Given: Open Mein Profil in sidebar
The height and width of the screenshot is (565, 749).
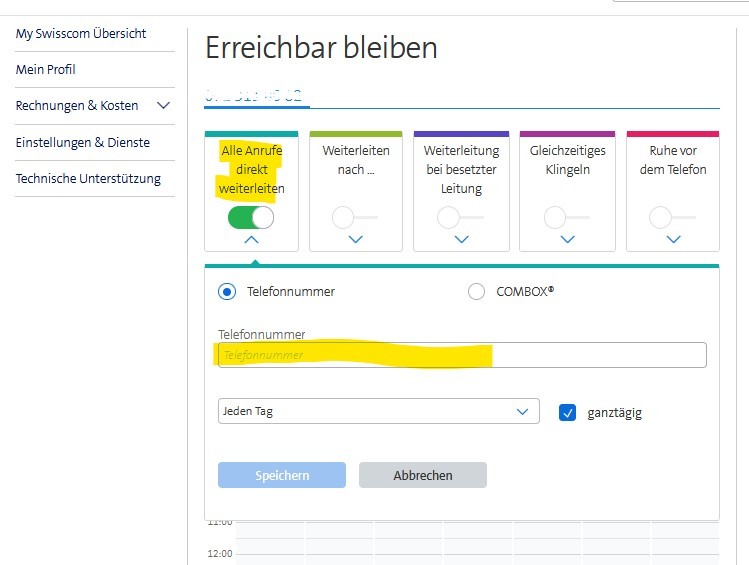Looking at the screenshot, I should [x=45, y=69].
